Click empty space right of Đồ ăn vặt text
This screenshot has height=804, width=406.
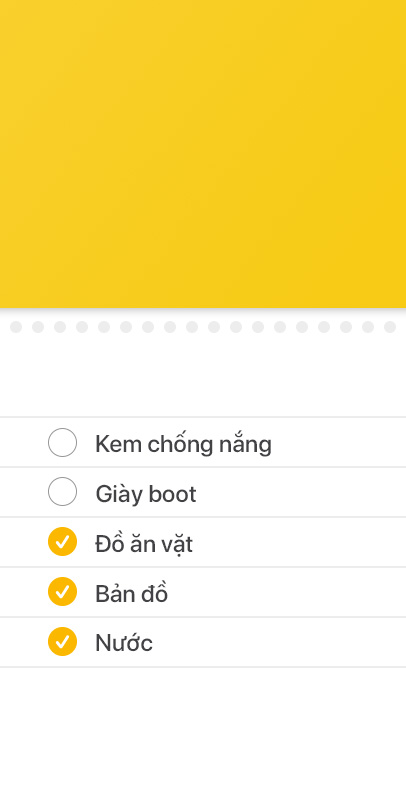[x=299, y=542]
